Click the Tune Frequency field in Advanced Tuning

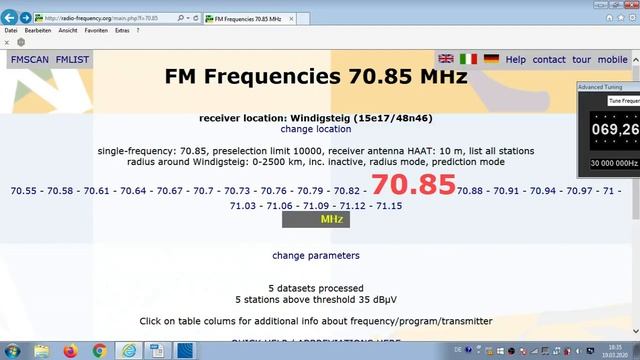(624, 101)
